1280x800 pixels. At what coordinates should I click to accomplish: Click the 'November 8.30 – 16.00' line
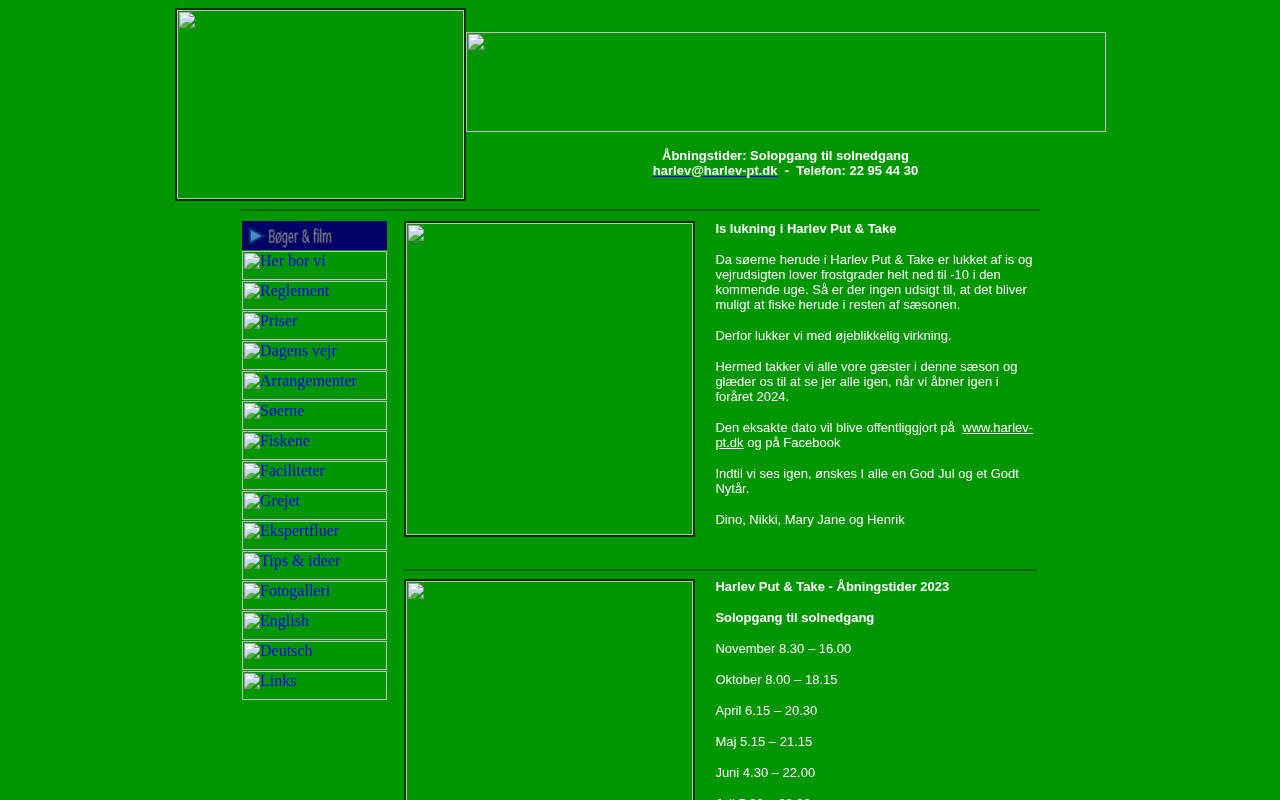[x=783, y=649]
